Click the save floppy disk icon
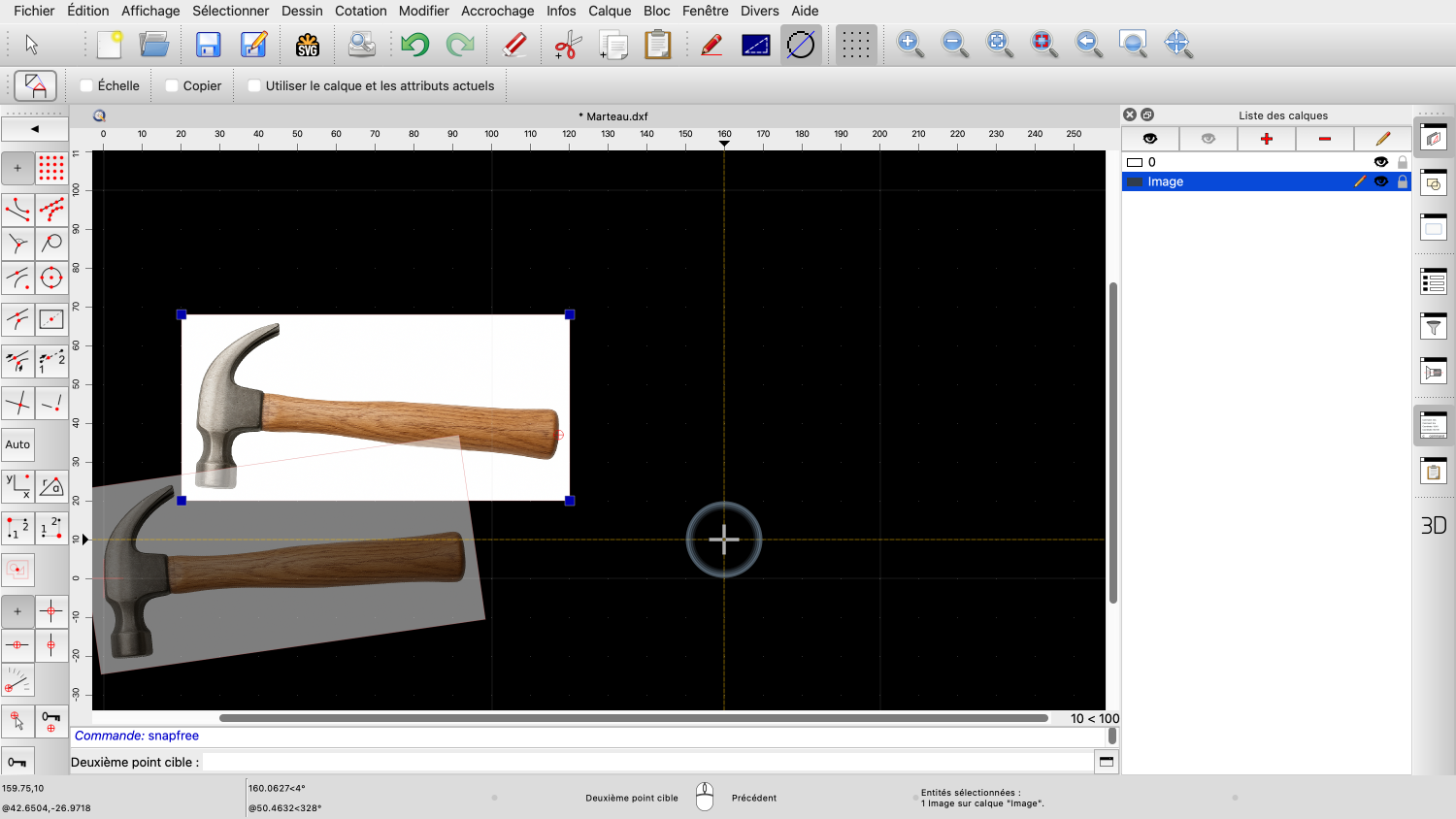Viewport: 1456px width, 819px height. [208, 45]
